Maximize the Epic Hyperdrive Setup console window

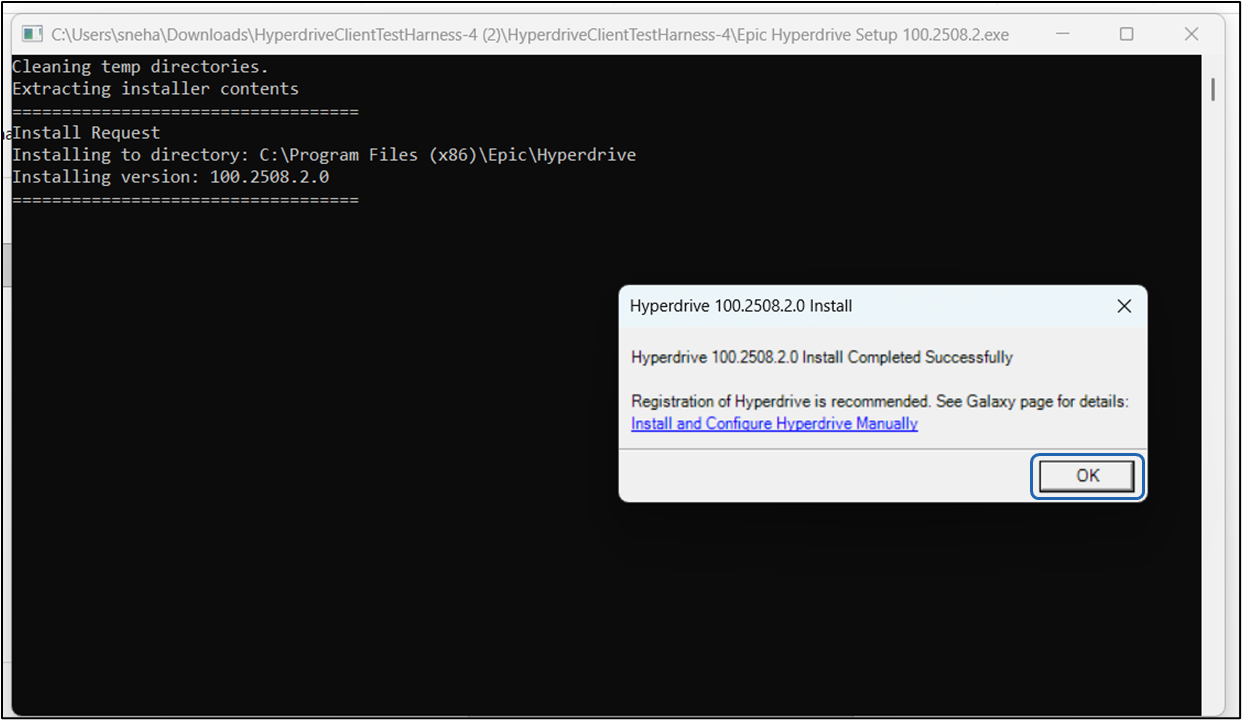point(1127,34)
